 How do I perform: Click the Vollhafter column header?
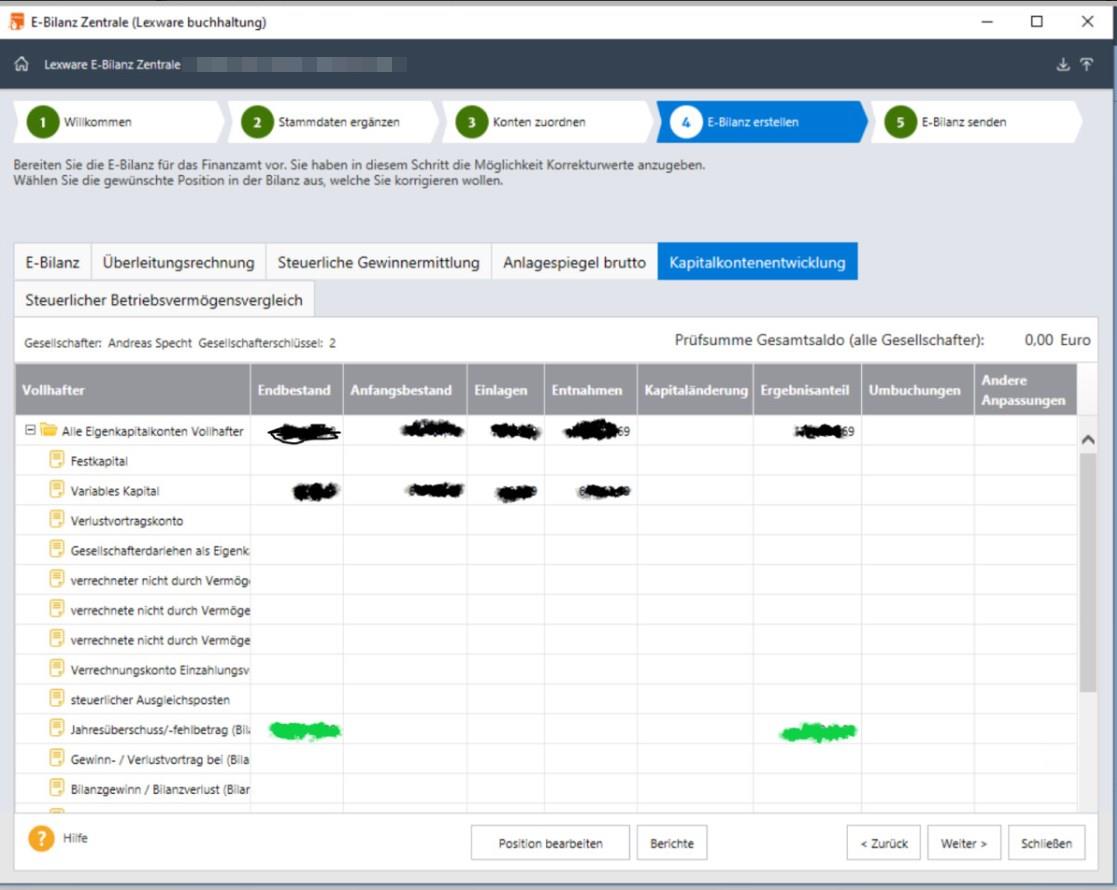tap(133, 390)
